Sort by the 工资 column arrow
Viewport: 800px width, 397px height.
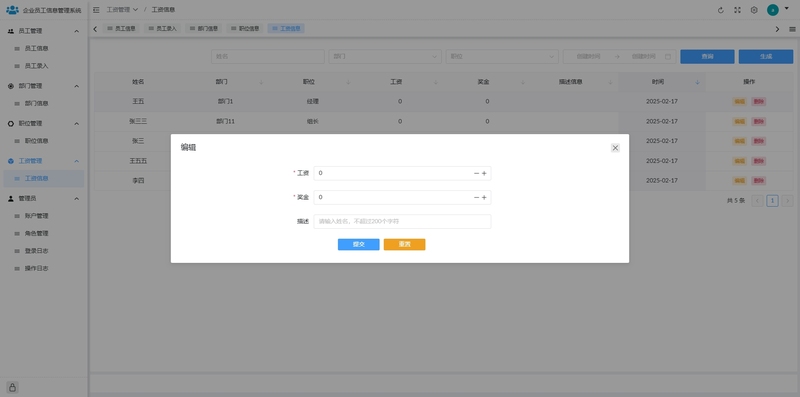click(x=436, y=82)
